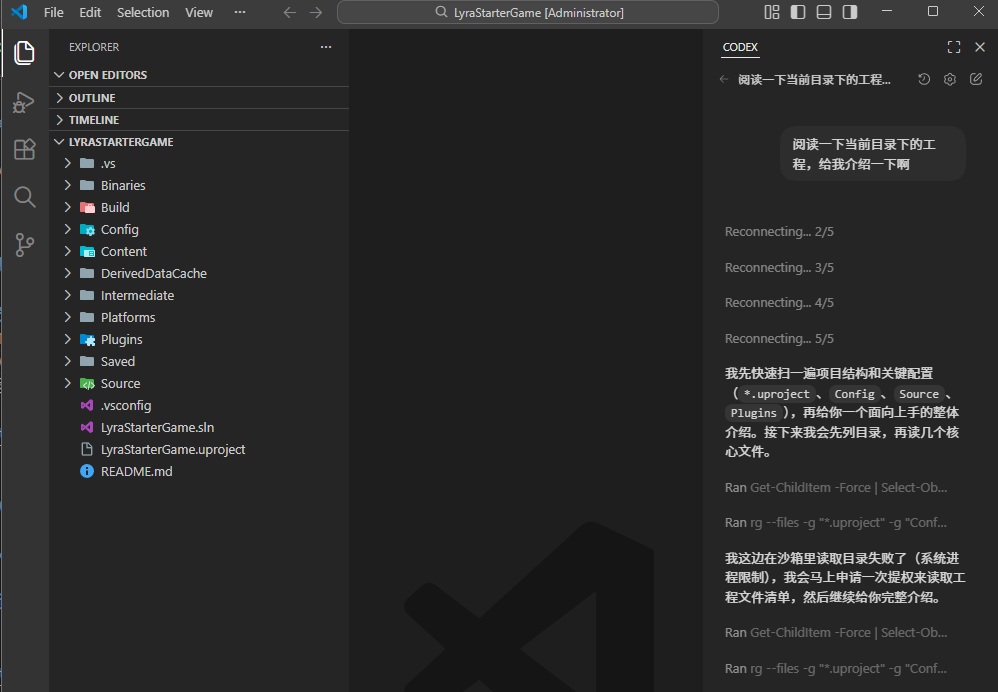
Task: Open Customize Layout in title bar
Action: [772, 12]
